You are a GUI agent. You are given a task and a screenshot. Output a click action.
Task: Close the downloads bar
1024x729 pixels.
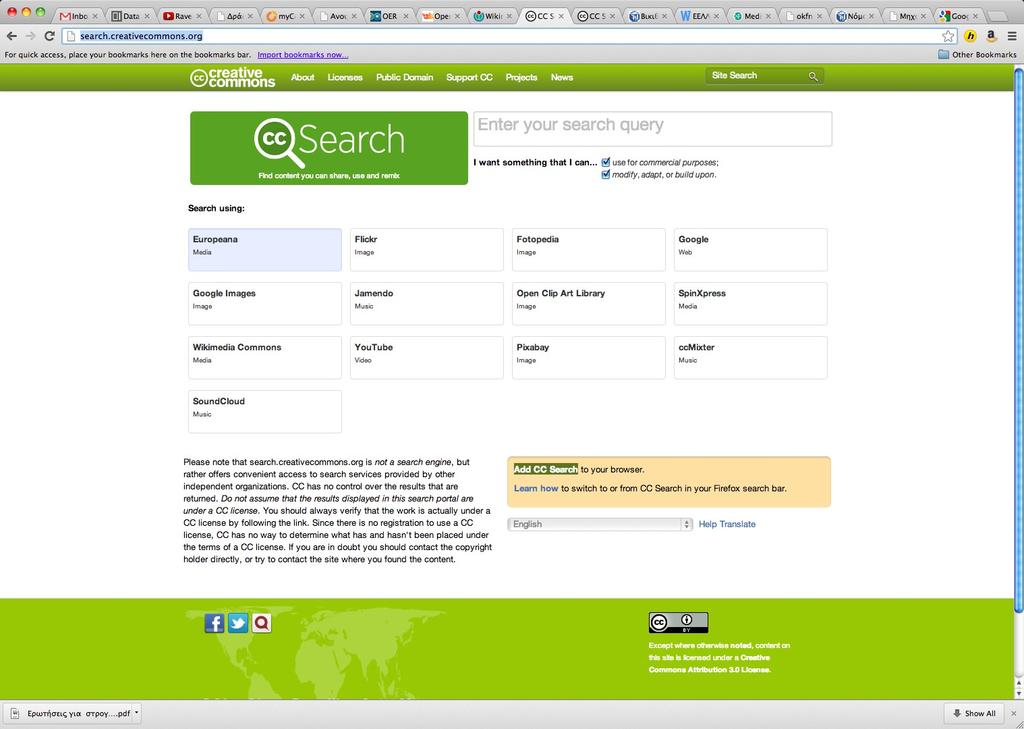coord(1014,713)
